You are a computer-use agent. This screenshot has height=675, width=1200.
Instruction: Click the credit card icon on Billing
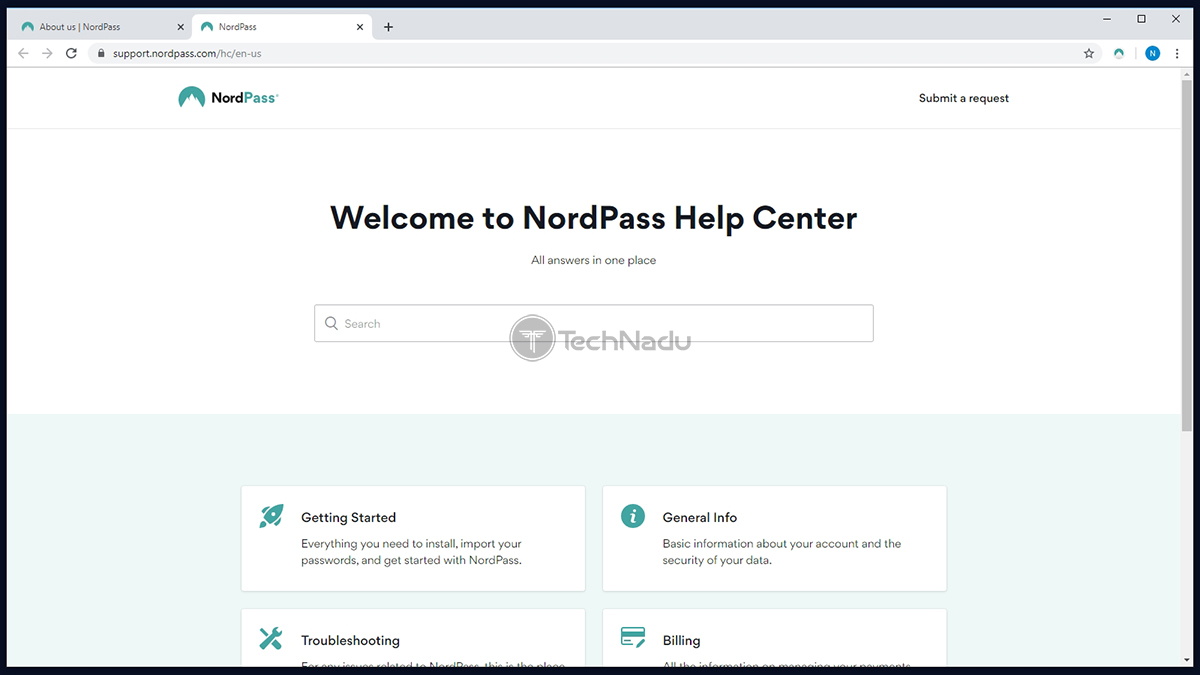pyautogui.click(x=632, y=637)
